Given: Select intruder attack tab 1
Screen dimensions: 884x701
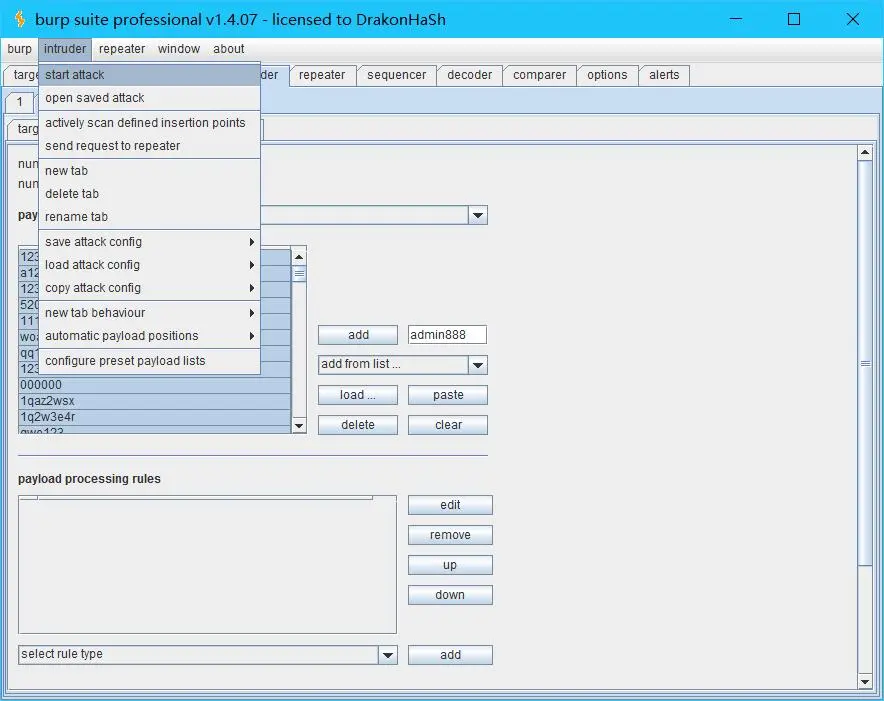Looking at the screenshot, I should point(20,102).
